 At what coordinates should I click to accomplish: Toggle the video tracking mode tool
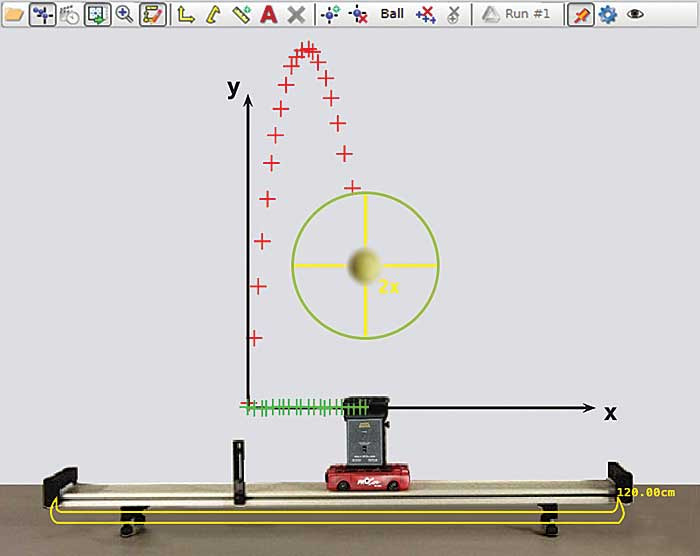[43, 14]
